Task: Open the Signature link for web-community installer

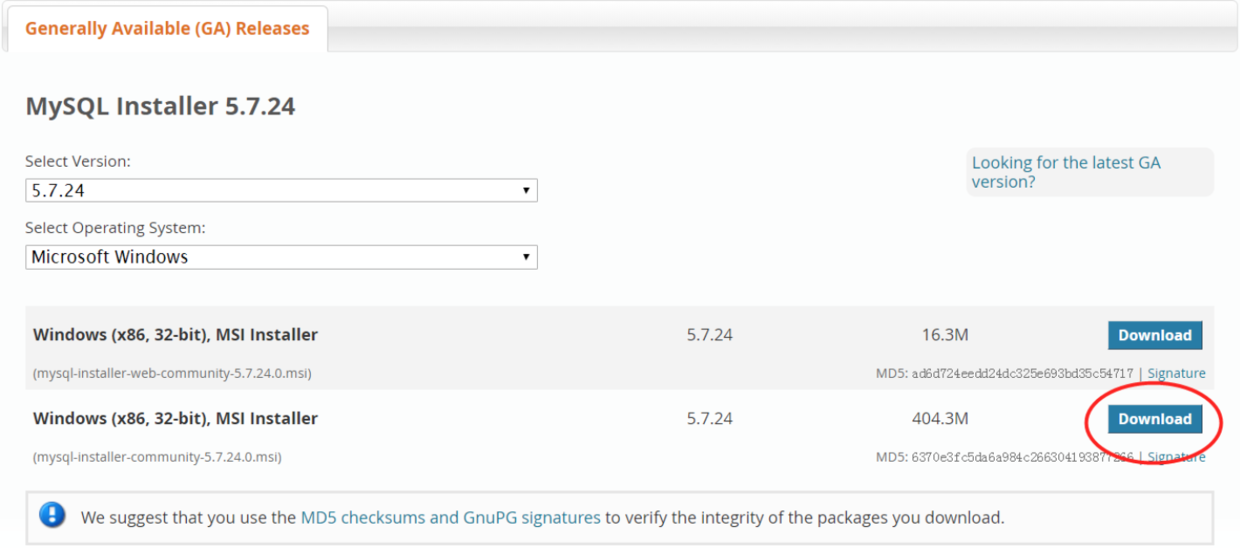Action: coord(1176,373)
